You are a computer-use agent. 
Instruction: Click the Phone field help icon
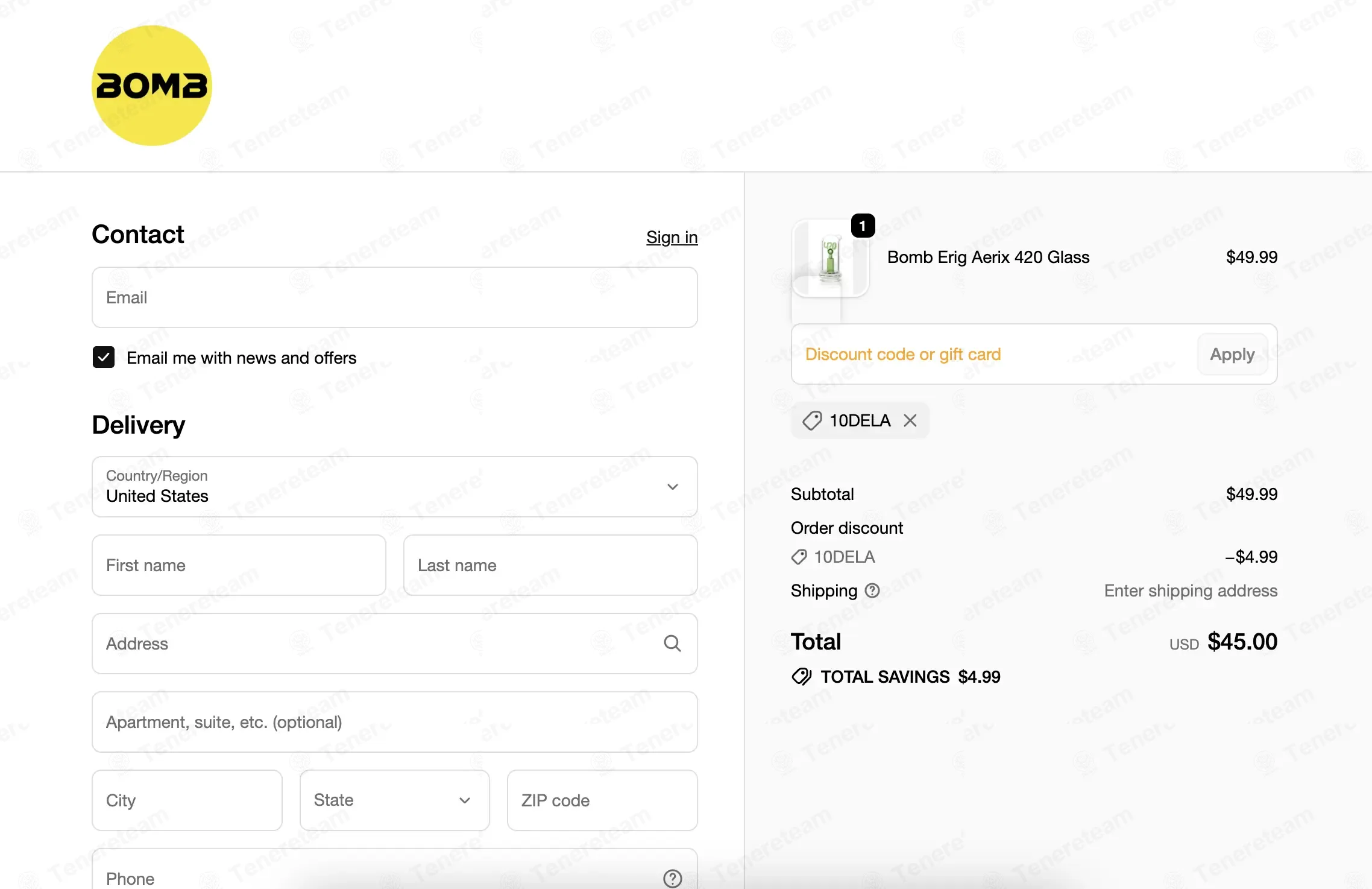(x=672, y=878)
